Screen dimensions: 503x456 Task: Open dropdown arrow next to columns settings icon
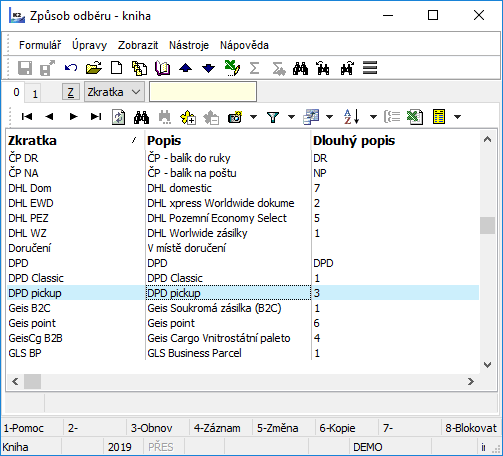click(x=329, y=117)
